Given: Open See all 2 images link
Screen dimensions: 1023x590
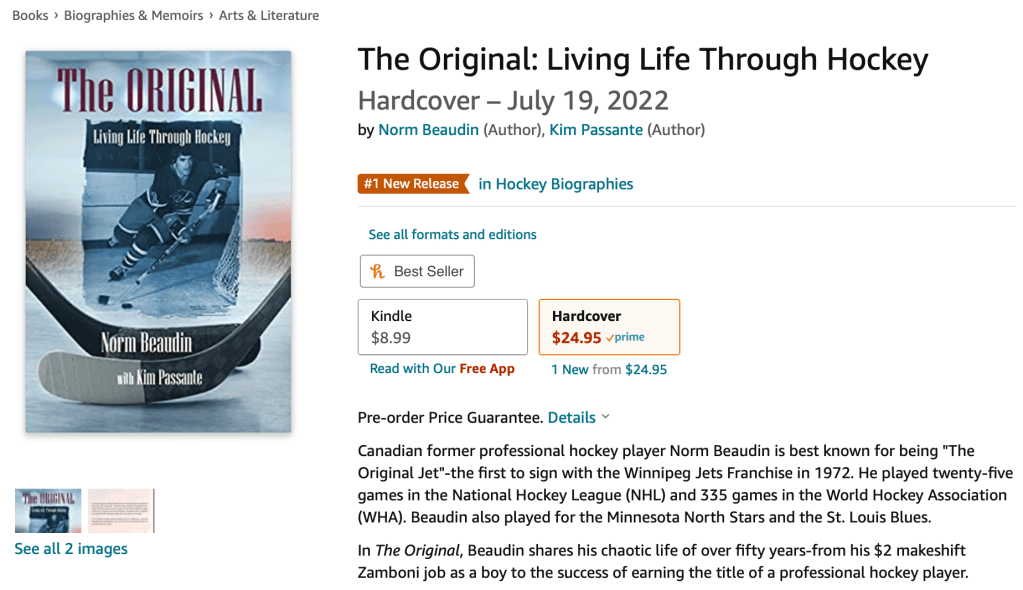Looking at the screenshot, I should (x=71, y=549).
